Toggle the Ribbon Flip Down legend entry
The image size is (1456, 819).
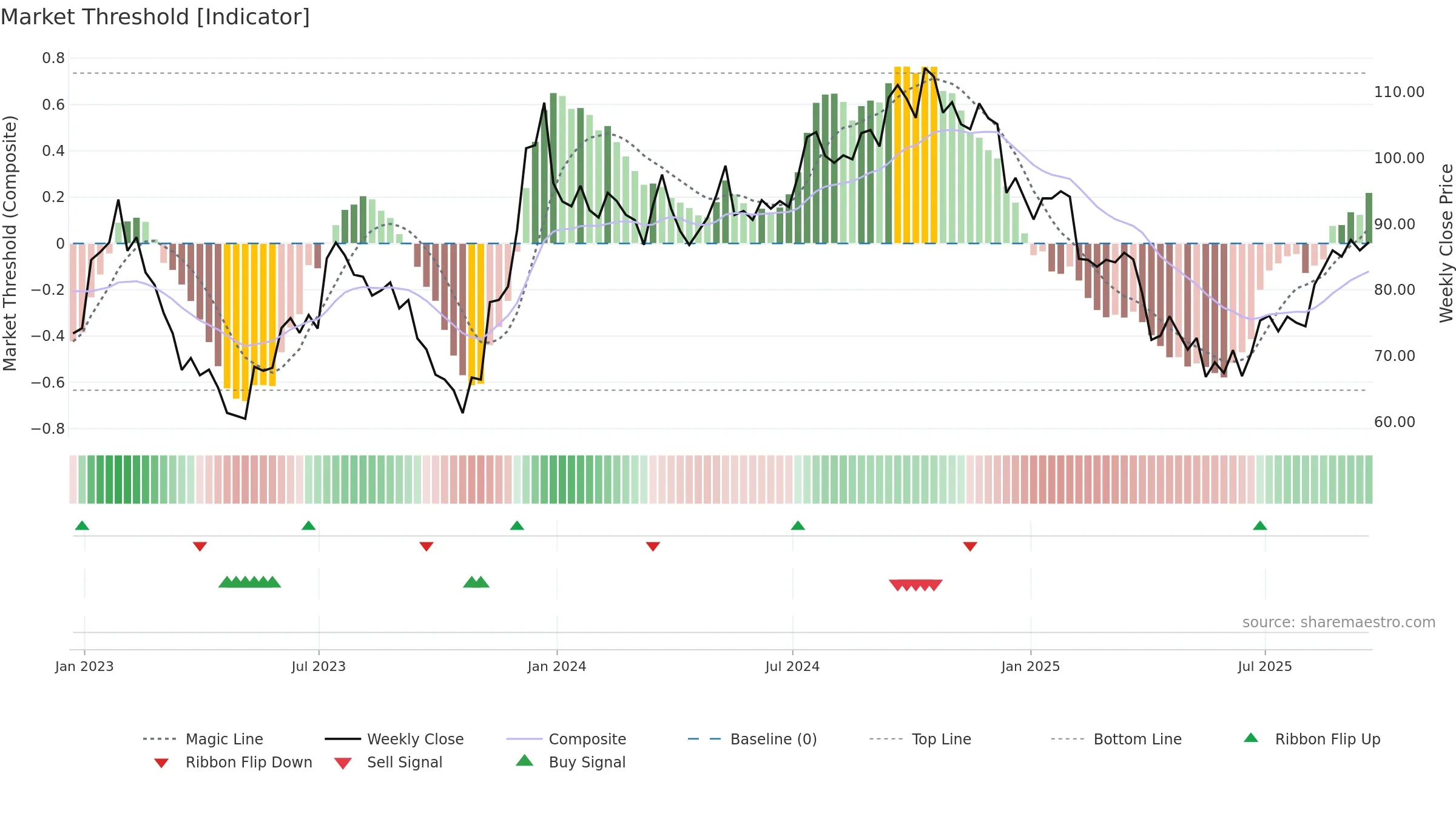[233, 762]
